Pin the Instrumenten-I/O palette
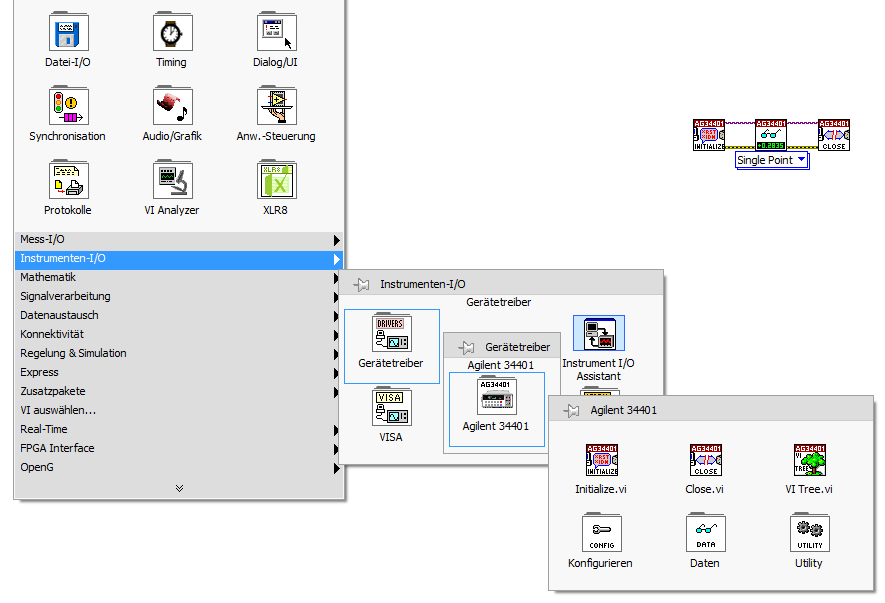The height and width of the screenshot is (603, 885). point(361,284)
